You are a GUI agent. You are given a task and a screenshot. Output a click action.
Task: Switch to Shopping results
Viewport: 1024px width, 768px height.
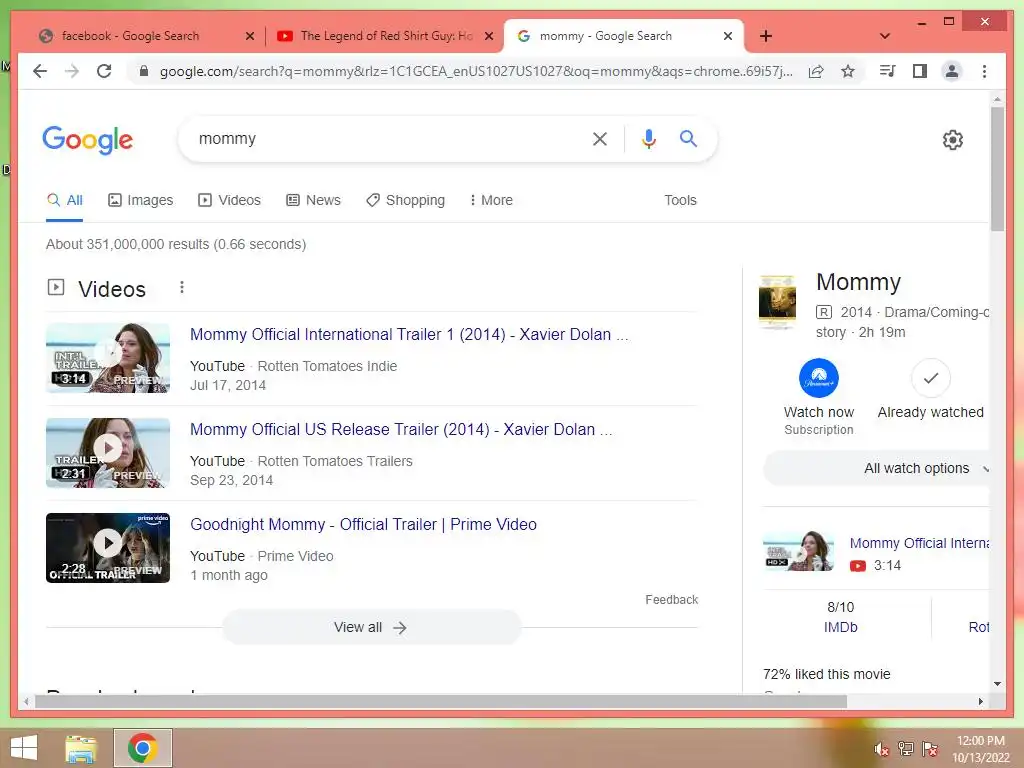click(x=406, y=200)
